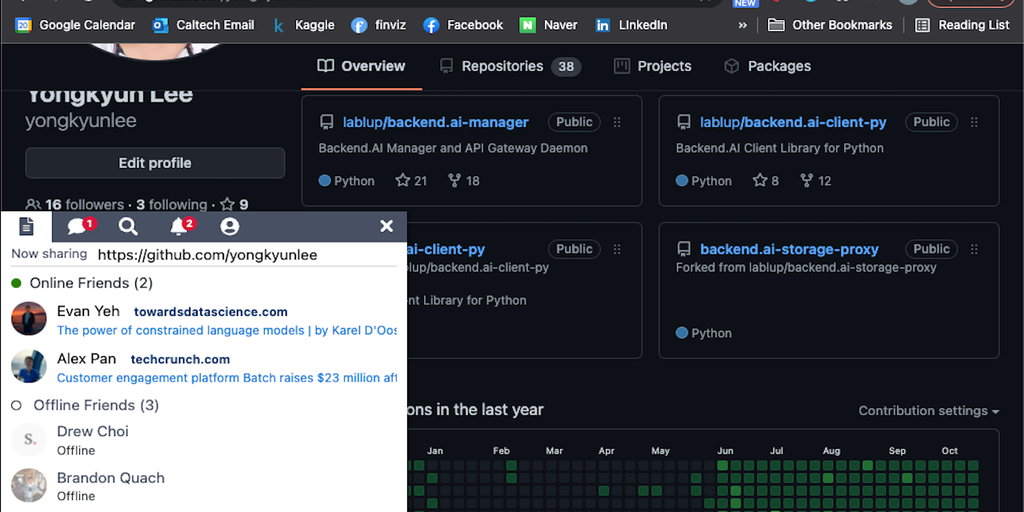Grab the drag handle on backend.ai-manager card
This screenshot has height=512, width=1024.
coord(617,122)
